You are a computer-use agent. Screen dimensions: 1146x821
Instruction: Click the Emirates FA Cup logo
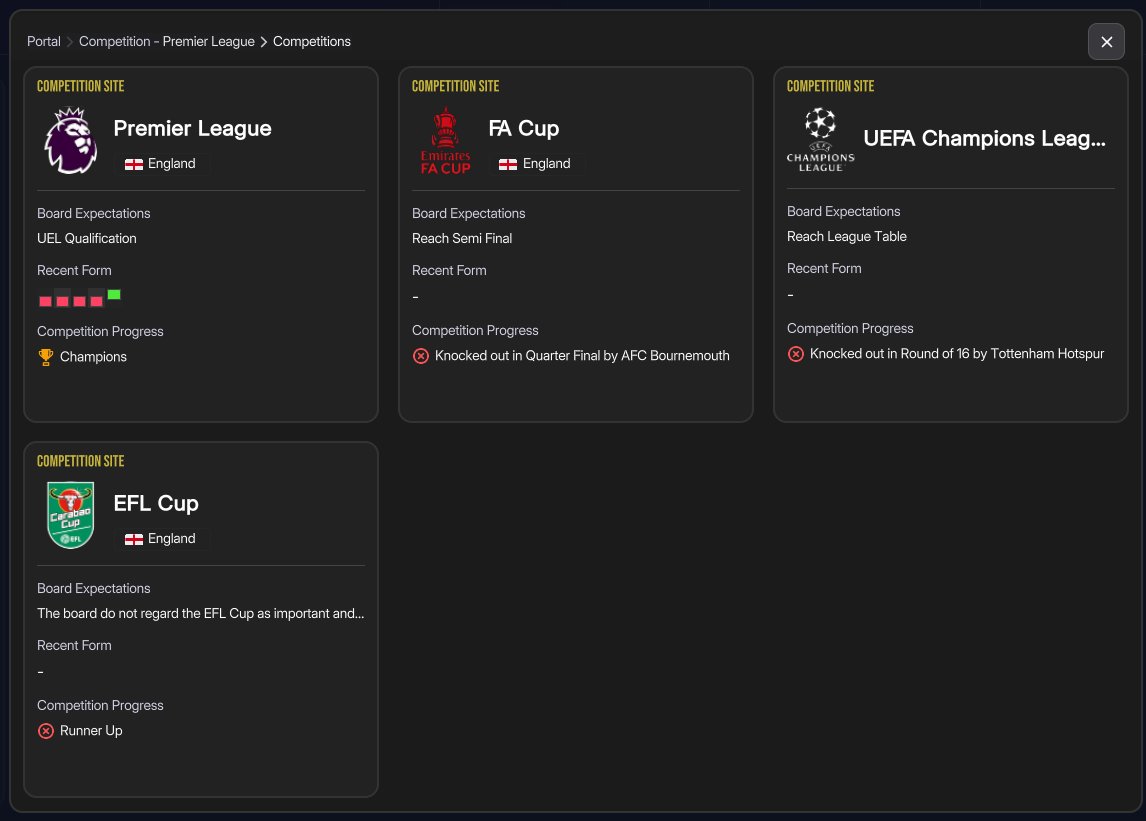click(x=445, y=142)
